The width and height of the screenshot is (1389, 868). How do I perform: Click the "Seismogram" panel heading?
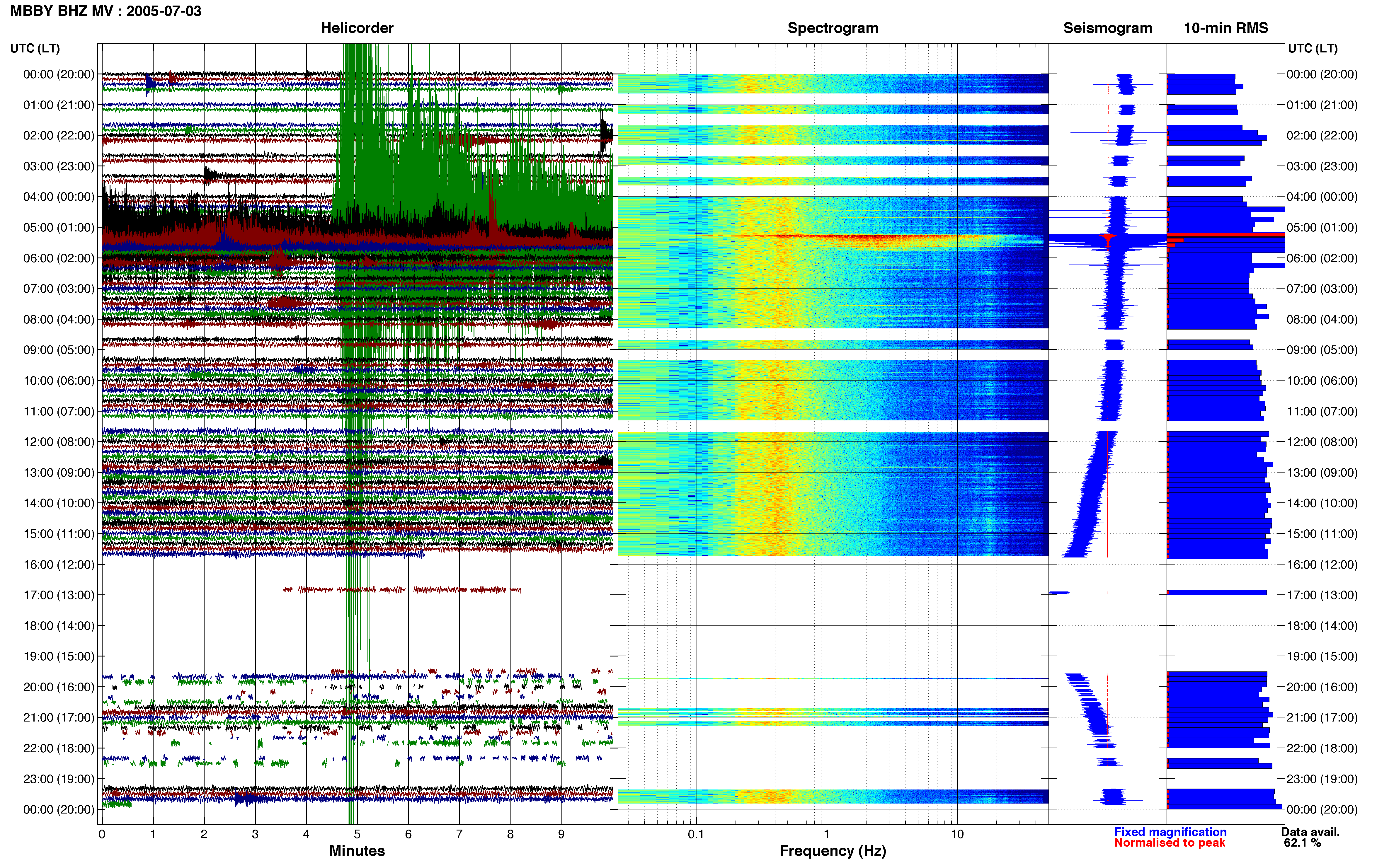point(1108,28)
